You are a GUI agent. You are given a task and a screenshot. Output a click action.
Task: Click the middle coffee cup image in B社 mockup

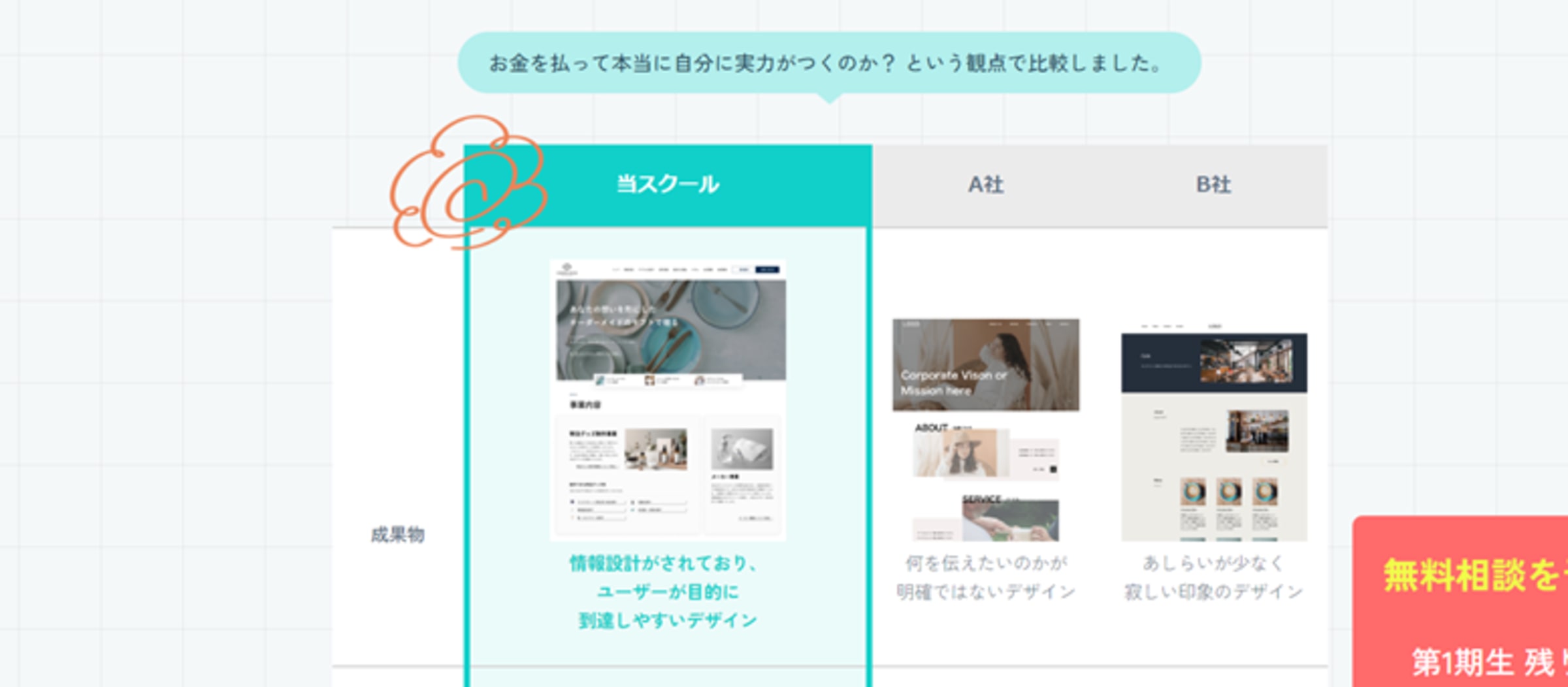1228,492
